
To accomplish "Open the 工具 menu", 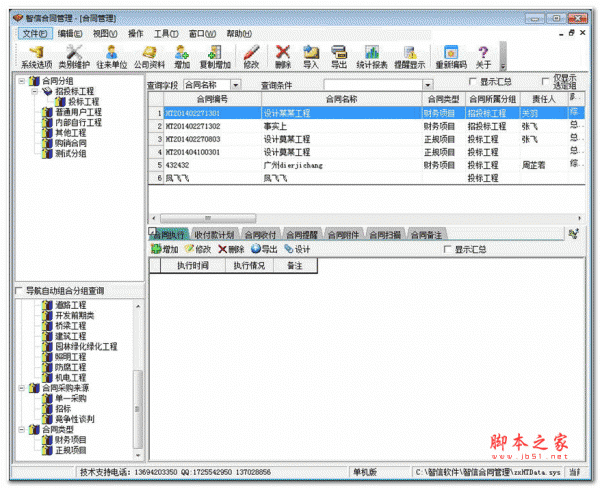I will tap(166, 34).
